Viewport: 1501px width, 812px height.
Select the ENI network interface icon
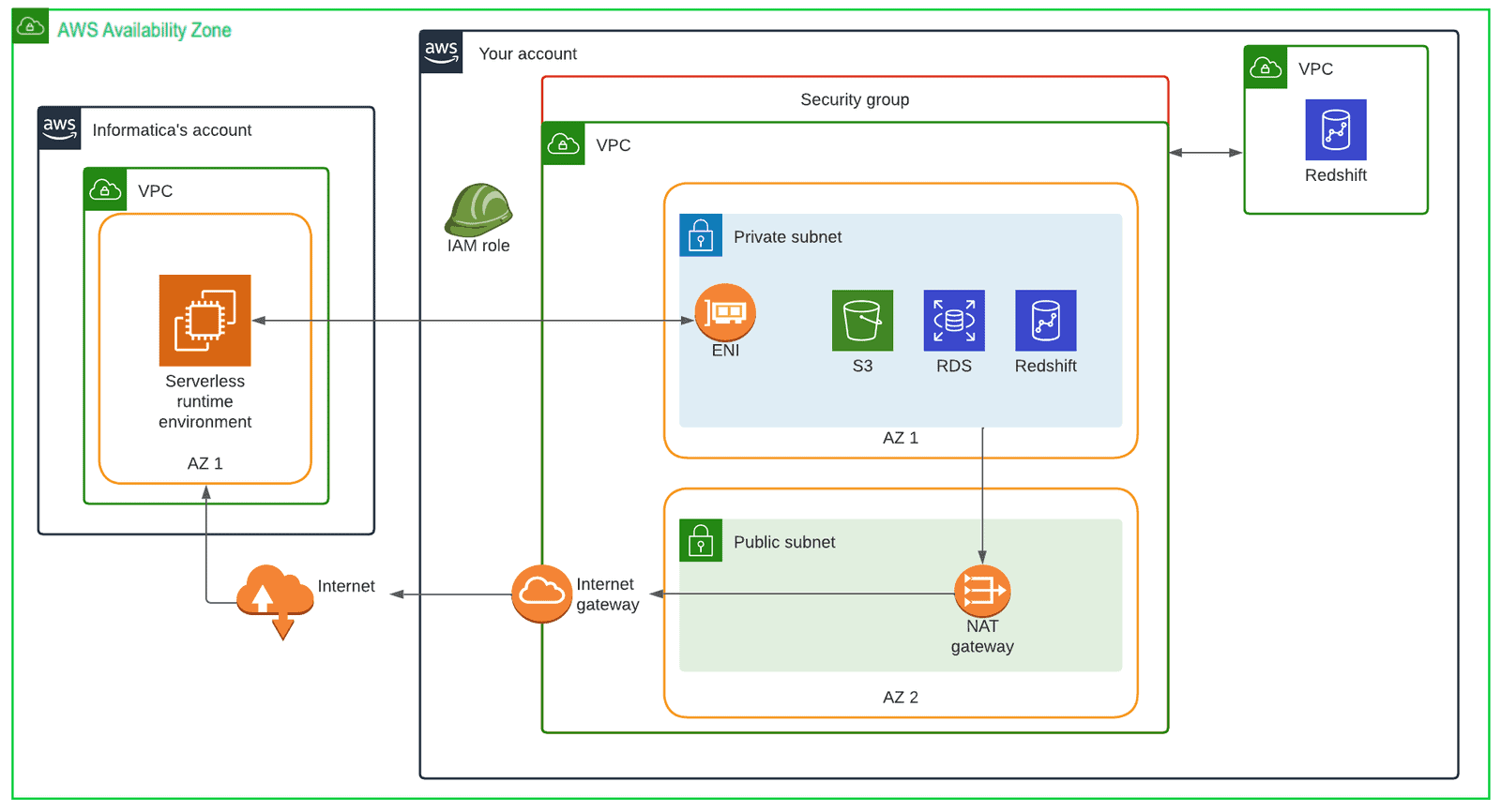[725, 312]
